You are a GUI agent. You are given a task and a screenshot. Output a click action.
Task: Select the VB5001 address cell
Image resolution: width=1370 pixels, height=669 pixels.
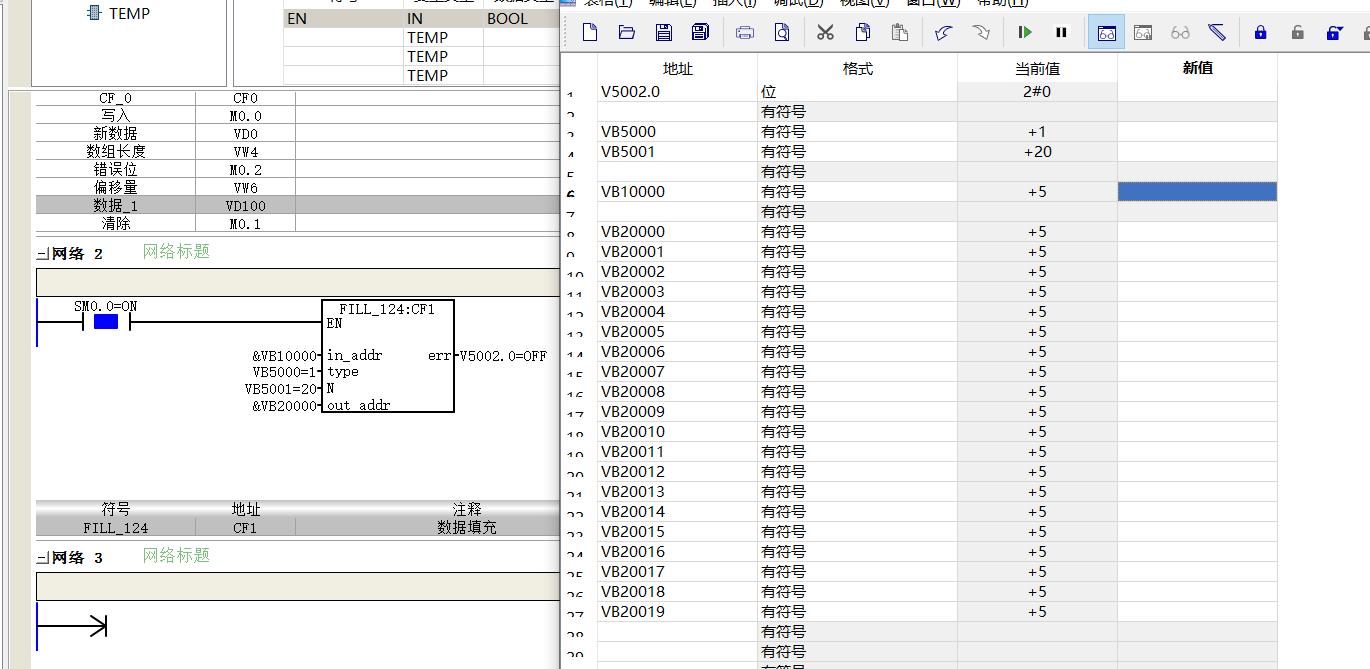coord(678,151)
